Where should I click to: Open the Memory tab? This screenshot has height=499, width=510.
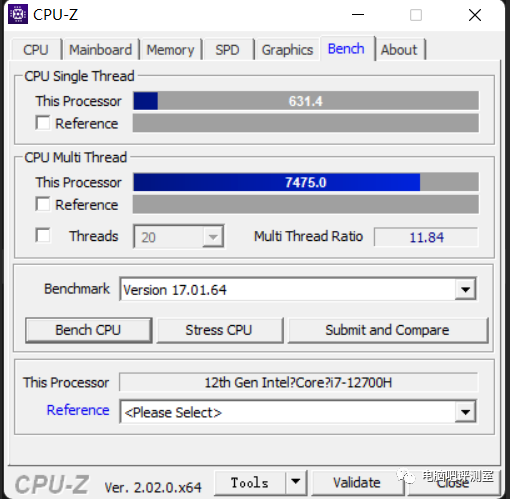click(170, 50)
